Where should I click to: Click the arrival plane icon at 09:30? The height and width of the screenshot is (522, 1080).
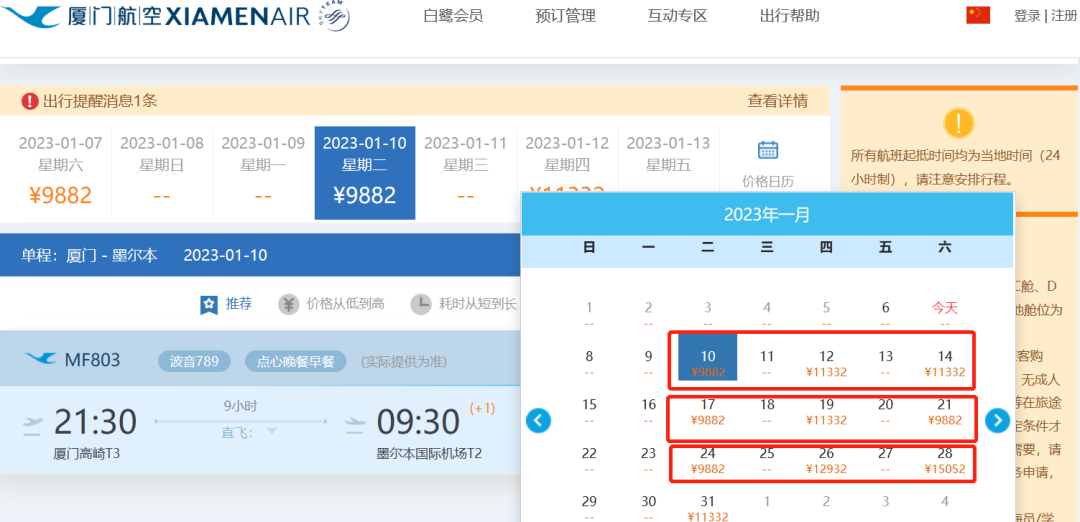[x=355, y=426]
